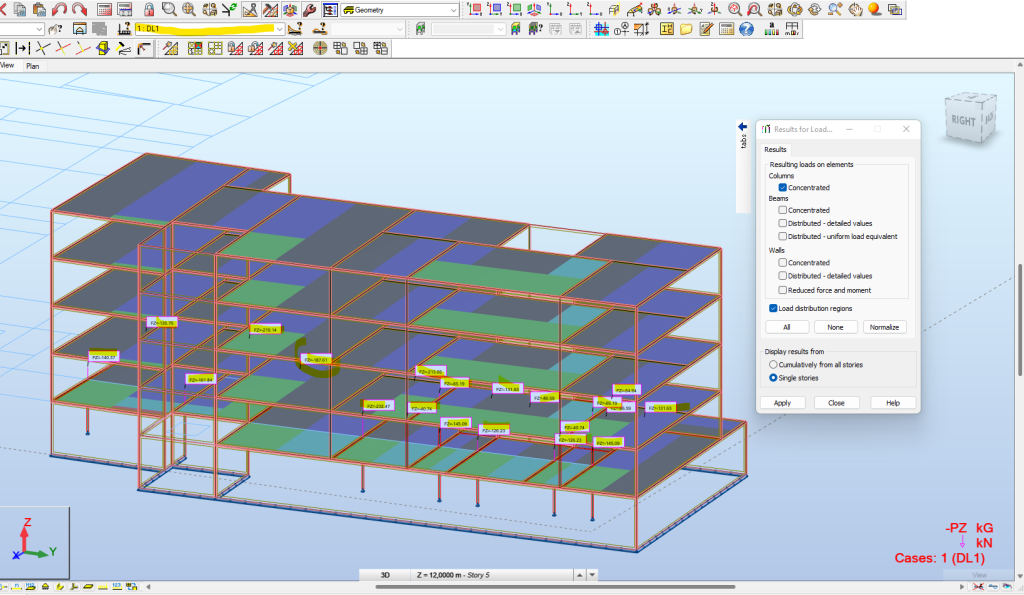Expand the 1 : DL1 load case dropdown
This screenshot has width=1024, height=595.
279,29
